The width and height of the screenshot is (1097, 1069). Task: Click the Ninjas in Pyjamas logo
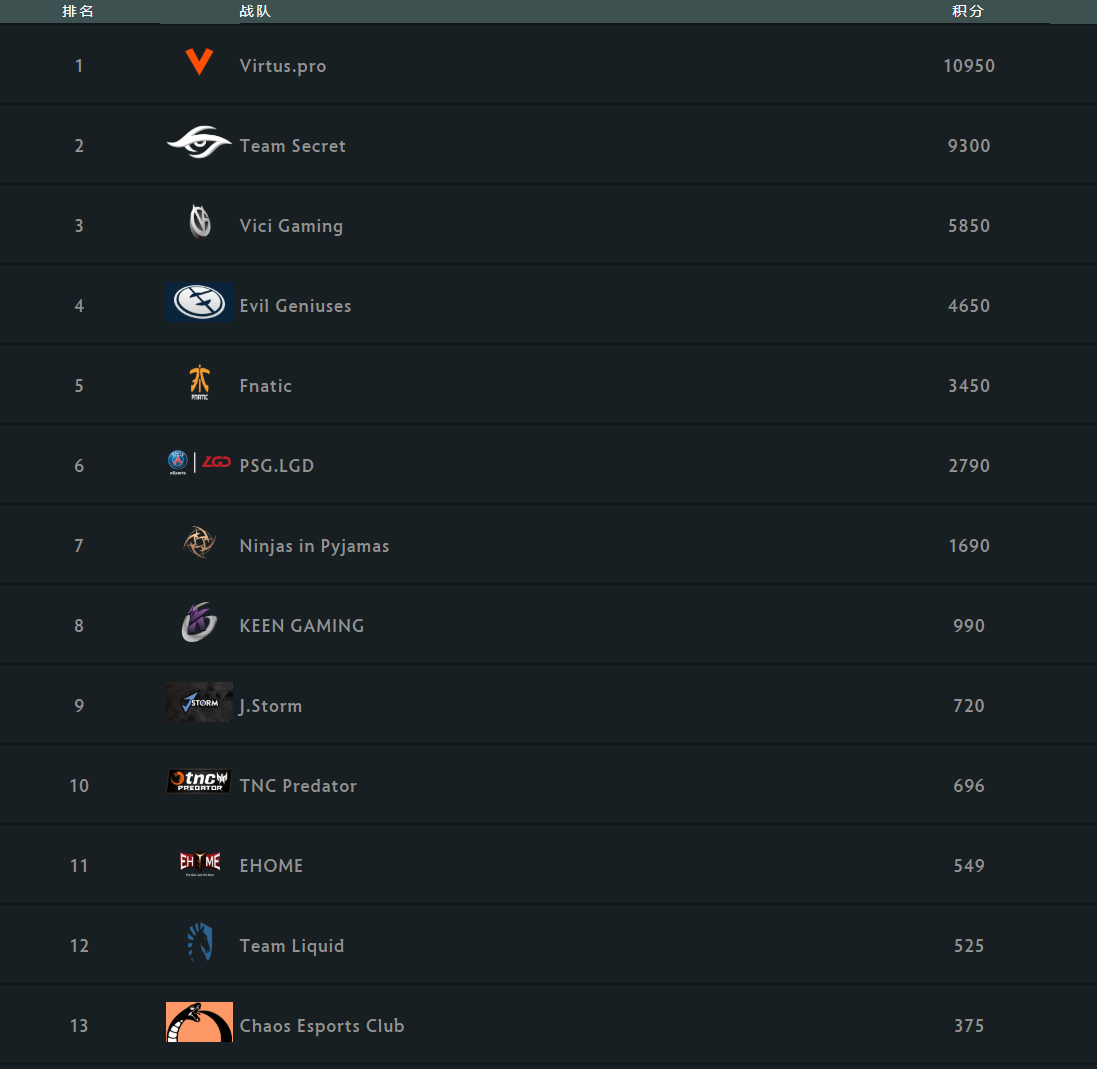[199, 542]
